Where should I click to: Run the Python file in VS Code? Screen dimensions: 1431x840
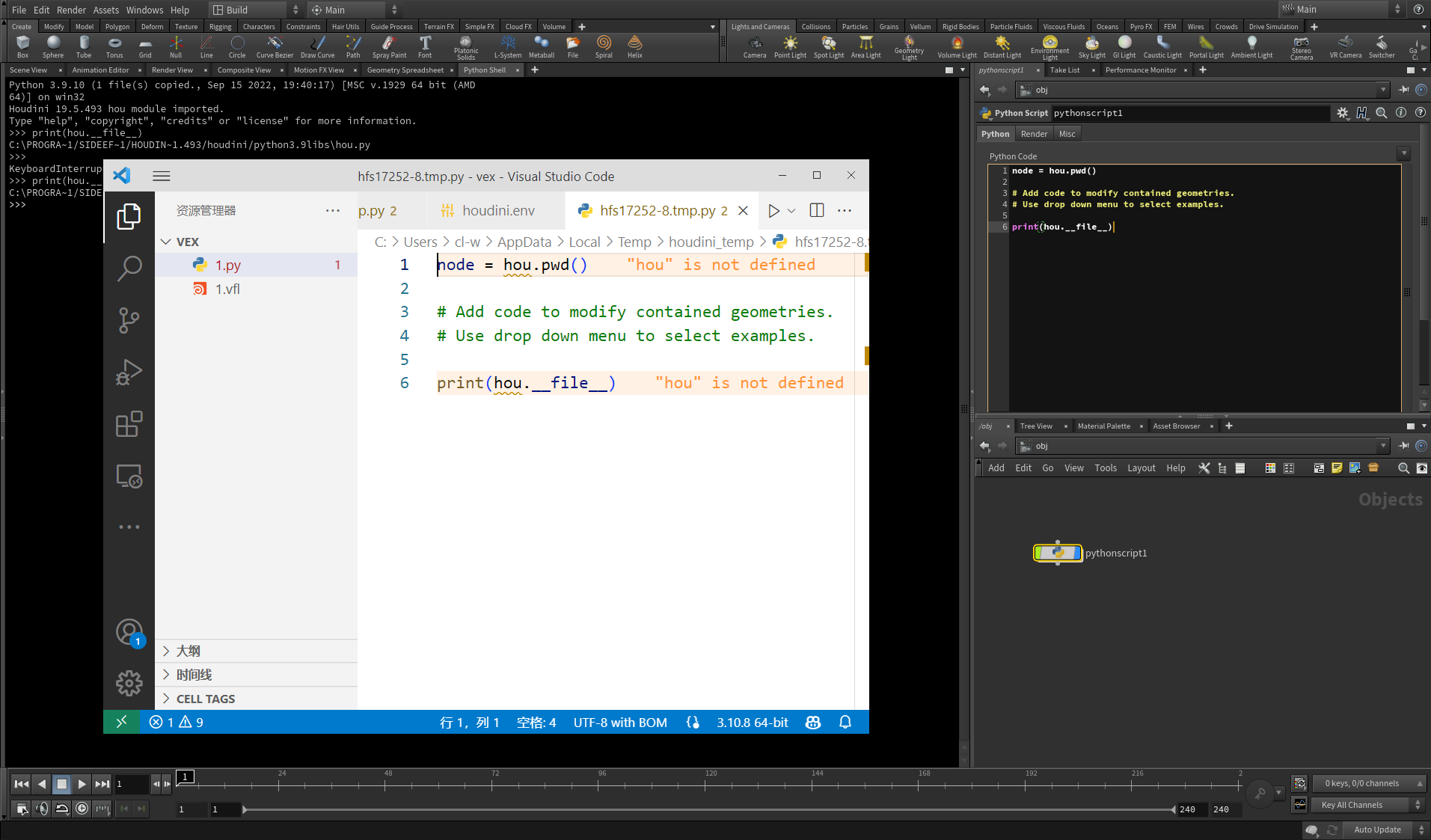(x=773, y=210)
